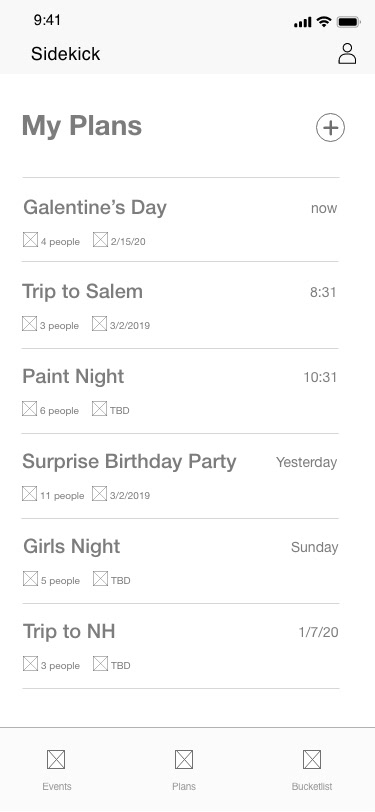This screenshot has height=812, width=375.
Task: Open the Surprise Birthday Party plan
Action: pyautogui.click(x=180, y=476)
